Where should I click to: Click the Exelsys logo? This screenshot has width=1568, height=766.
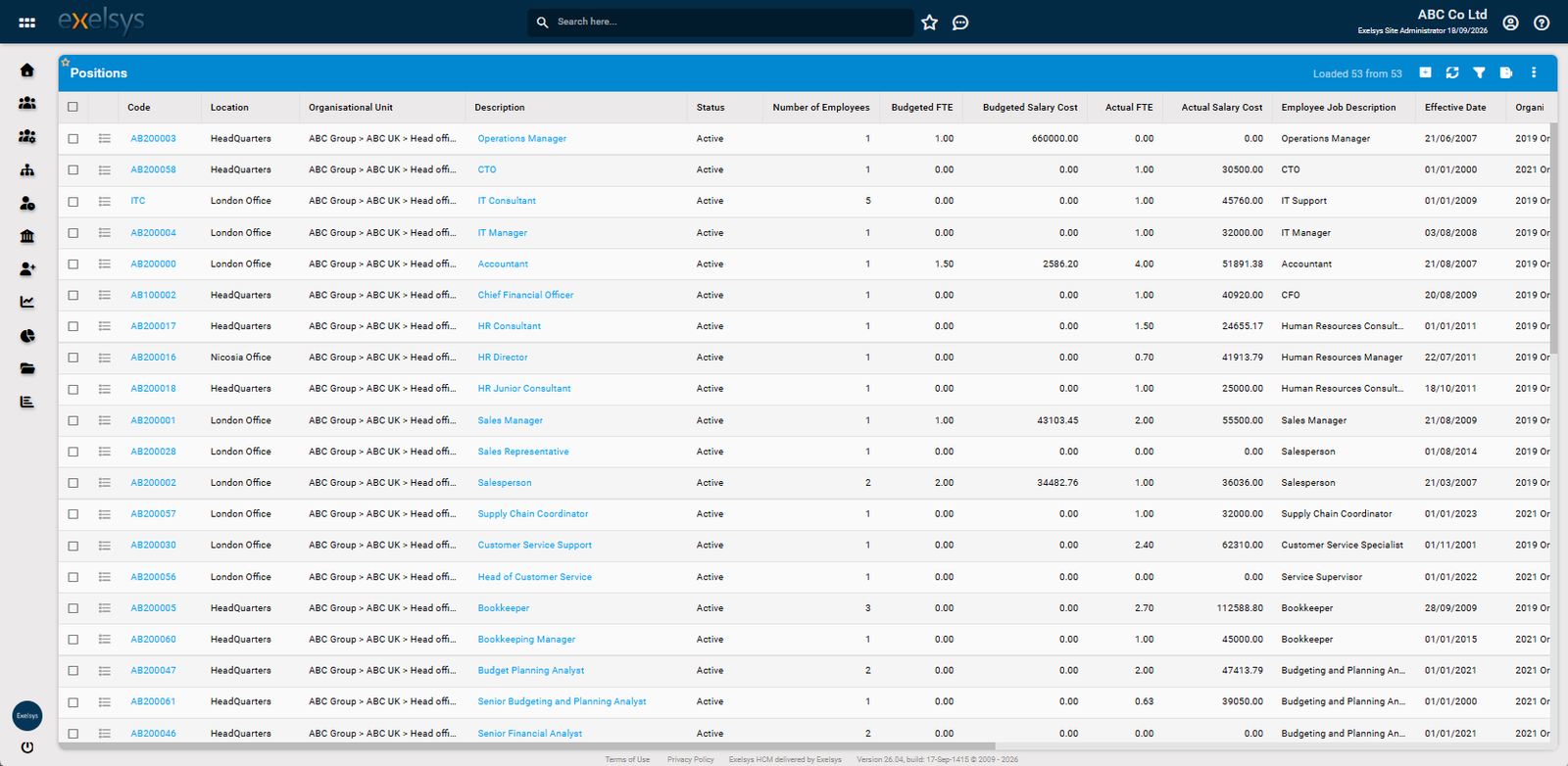(101, 21)
